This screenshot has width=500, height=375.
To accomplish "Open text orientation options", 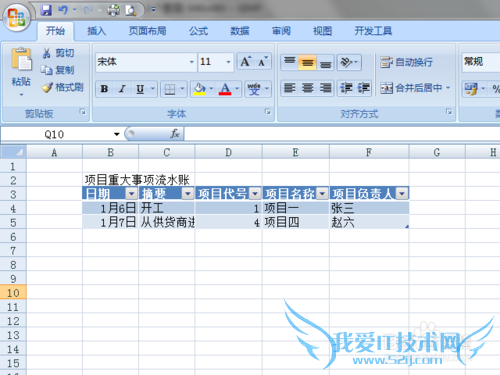I will tap(349, 62).
